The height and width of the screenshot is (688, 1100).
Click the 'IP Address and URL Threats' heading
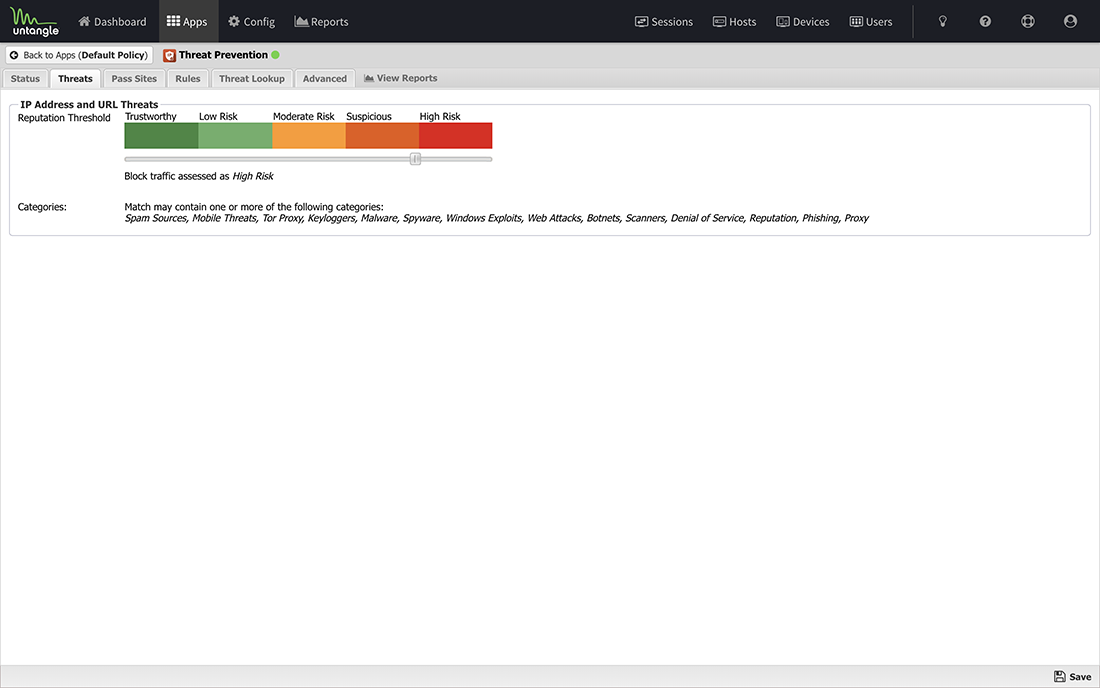(x=89, y=104)
